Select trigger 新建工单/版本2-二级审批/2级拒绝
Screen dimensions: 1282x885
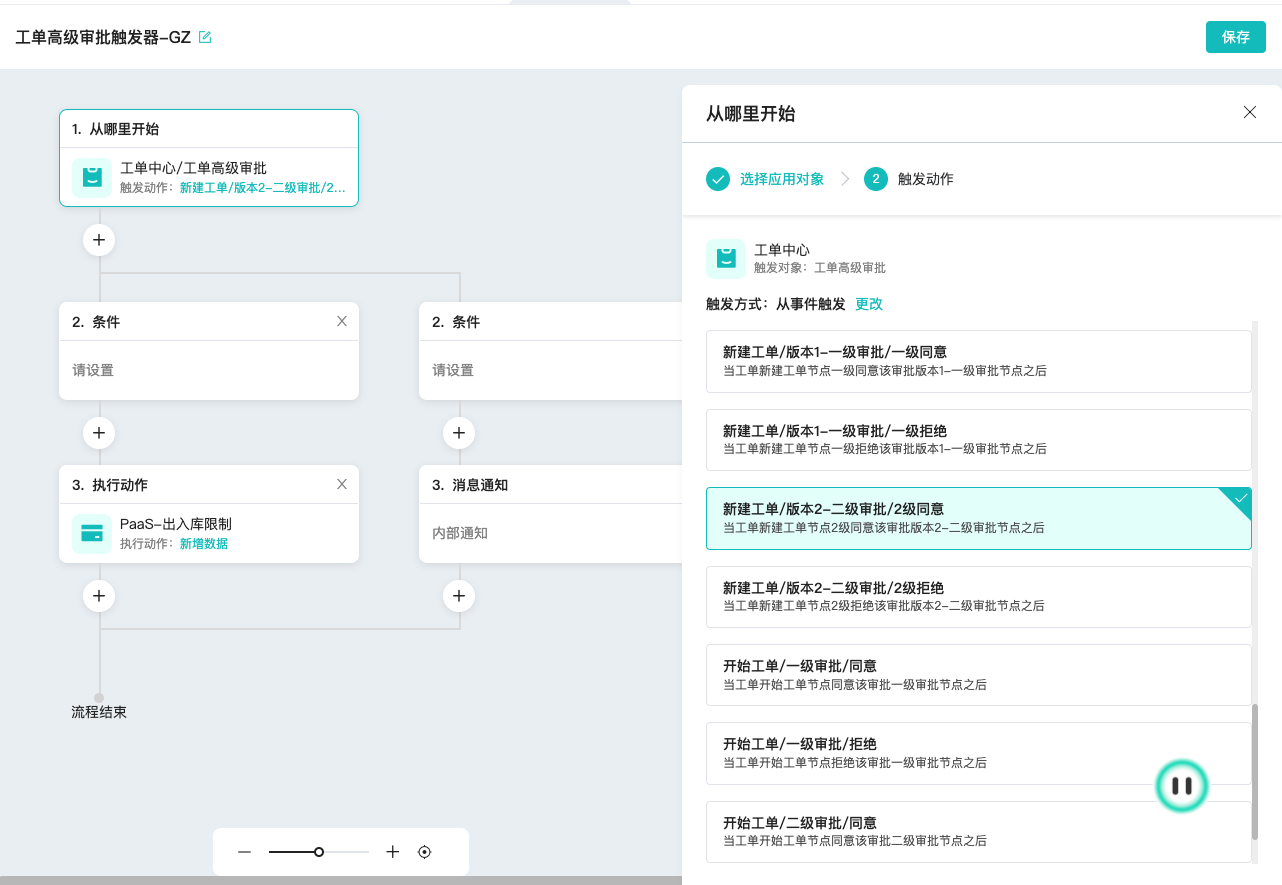point(979,597)
